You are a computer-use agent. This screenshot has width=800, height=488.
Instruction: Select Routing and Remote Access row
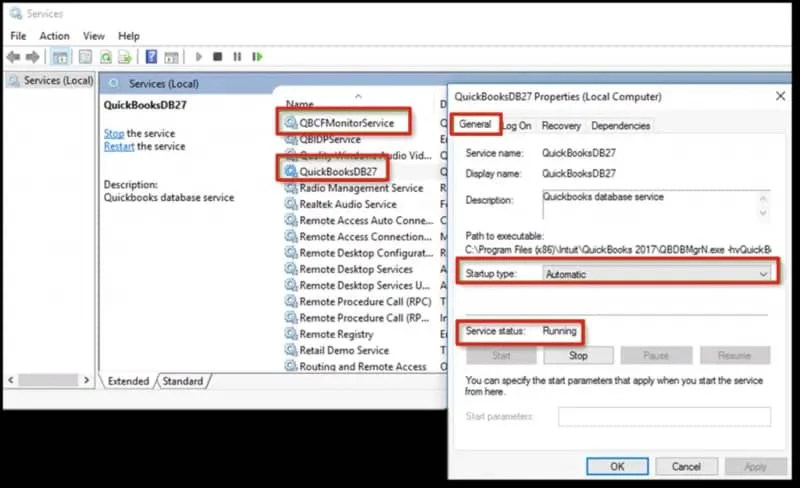(362, 367)
